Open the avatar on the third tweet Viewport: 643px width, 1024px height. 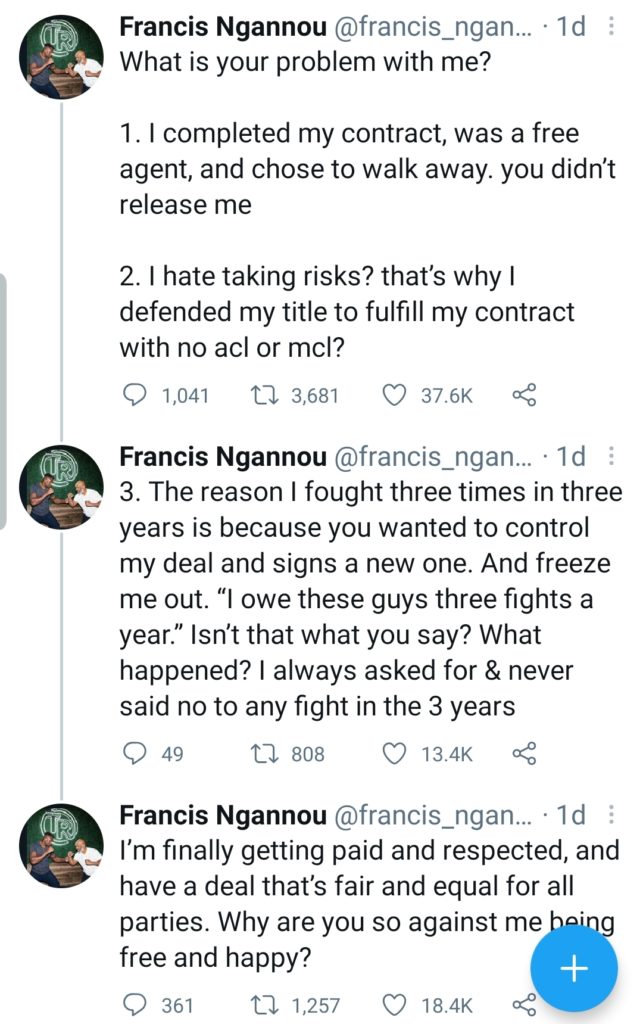tap(62, 846)
